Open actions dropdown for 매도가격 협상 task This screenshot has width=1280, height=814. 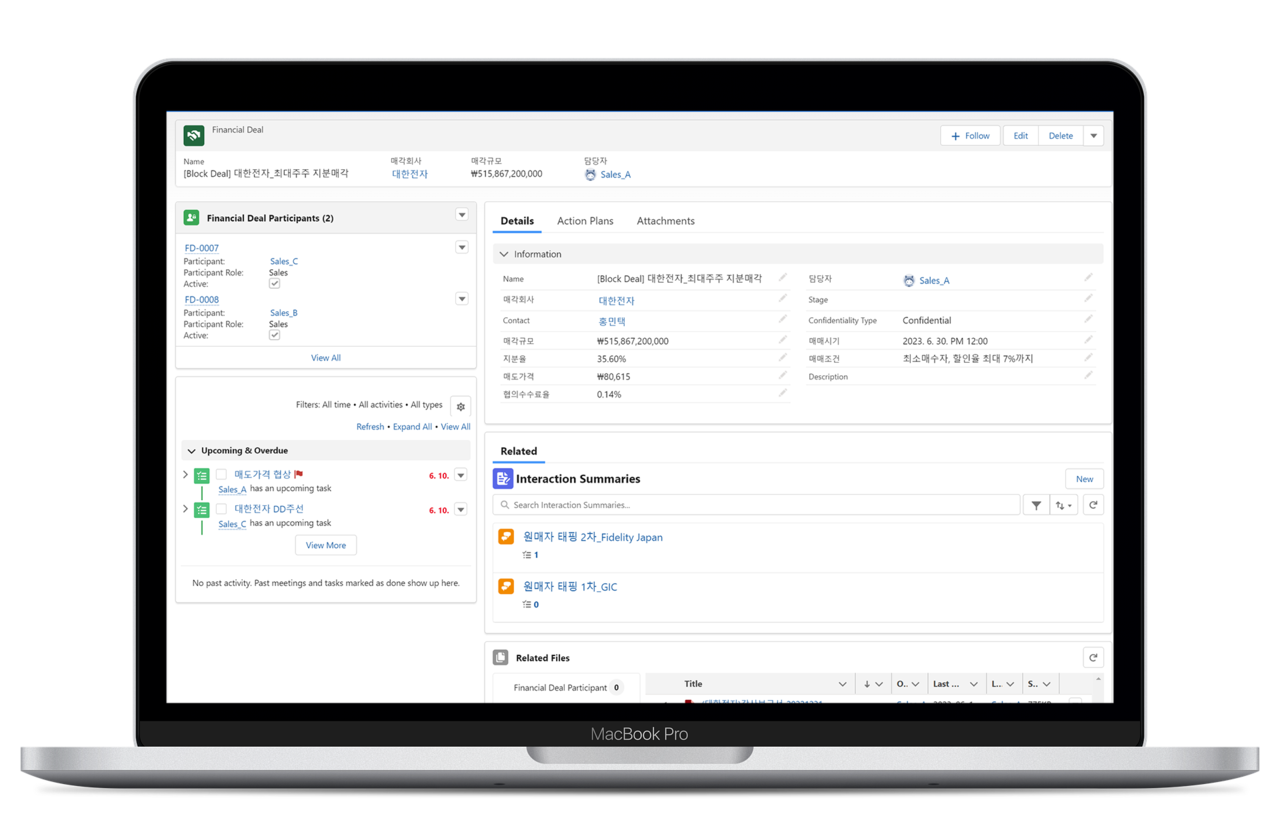click(x=461, y=476)
